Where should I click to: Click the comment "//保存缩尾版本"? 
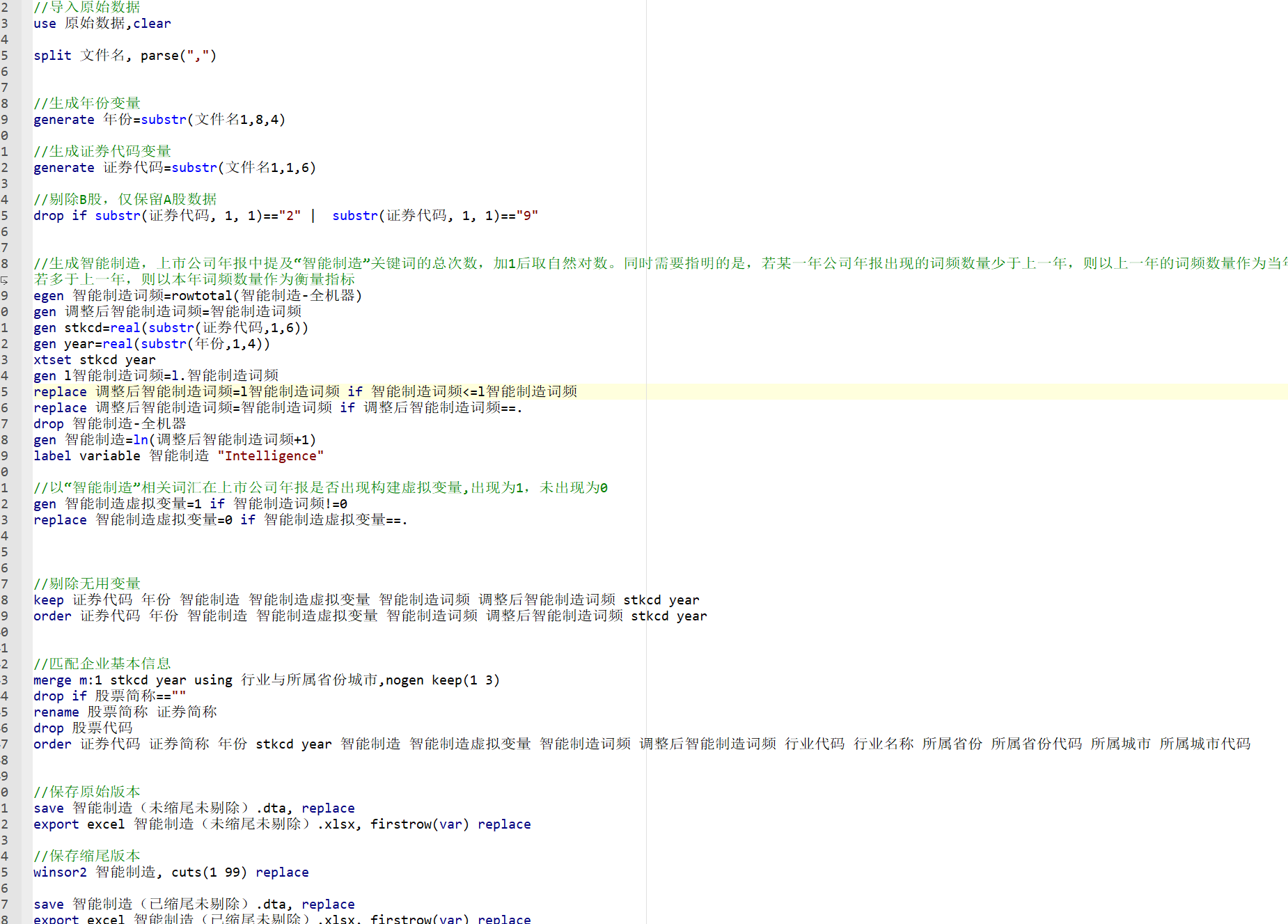pos(87,856)
